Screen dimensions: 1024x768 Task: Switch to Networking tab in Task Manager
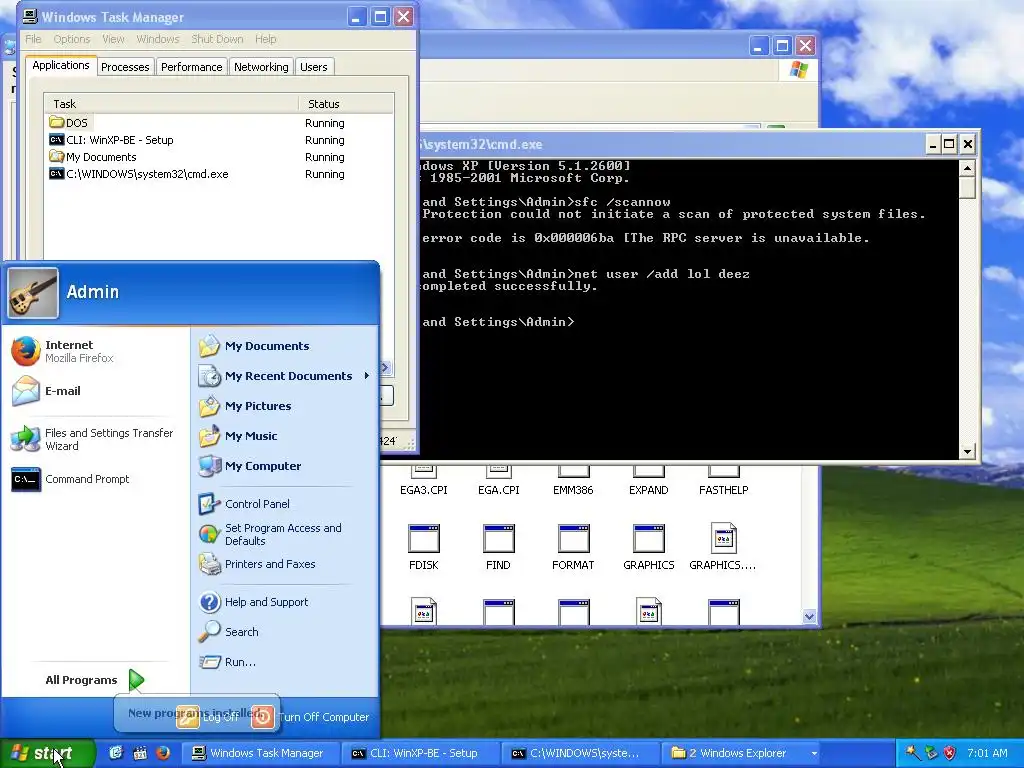(x=261, y=67)
